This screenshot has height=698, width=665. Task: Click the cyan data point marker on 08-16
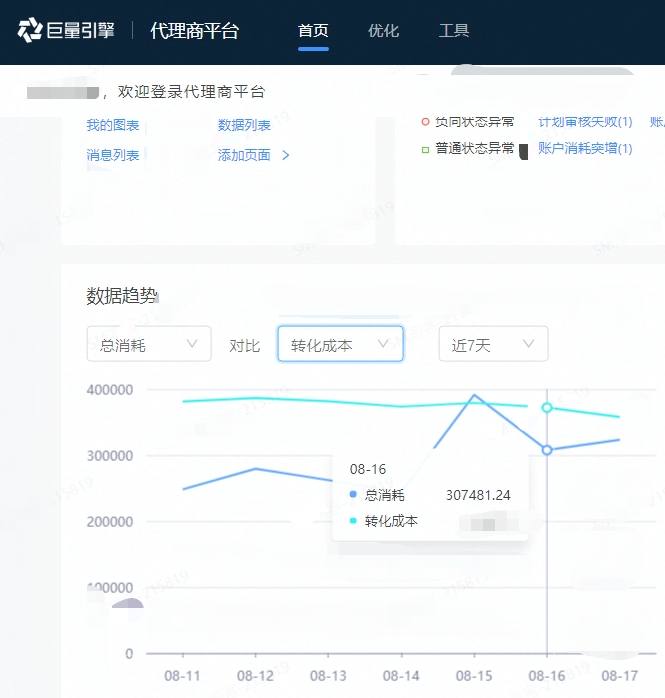pos(547,408)
